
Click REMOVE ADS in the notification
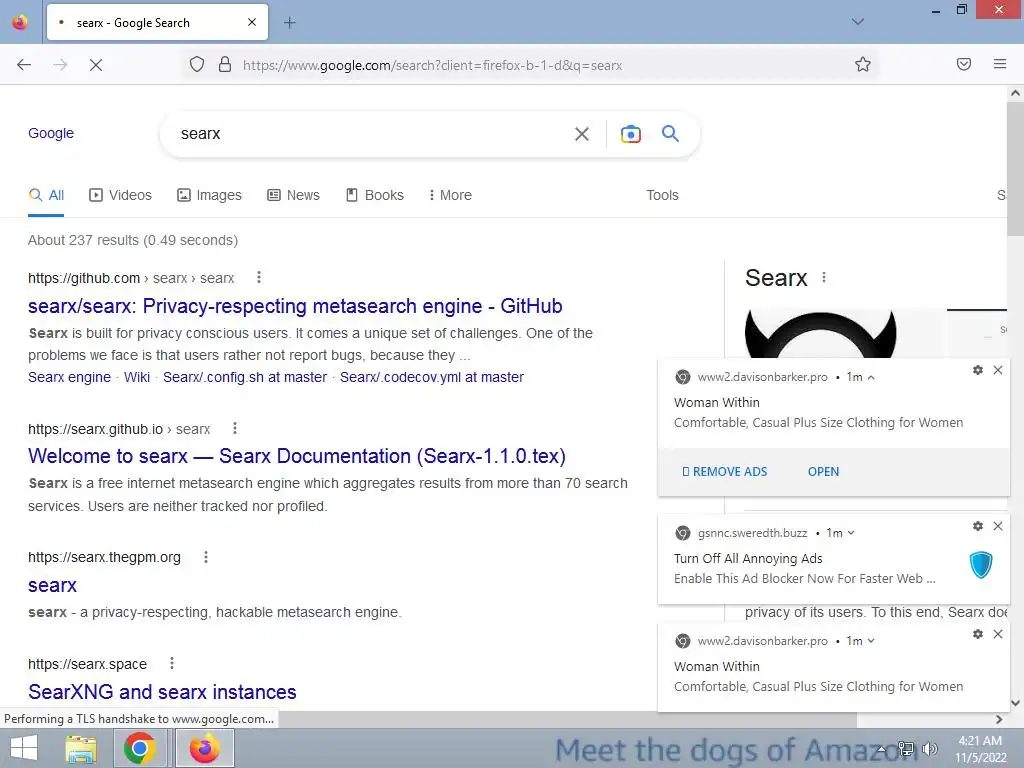tap(724, 472)
